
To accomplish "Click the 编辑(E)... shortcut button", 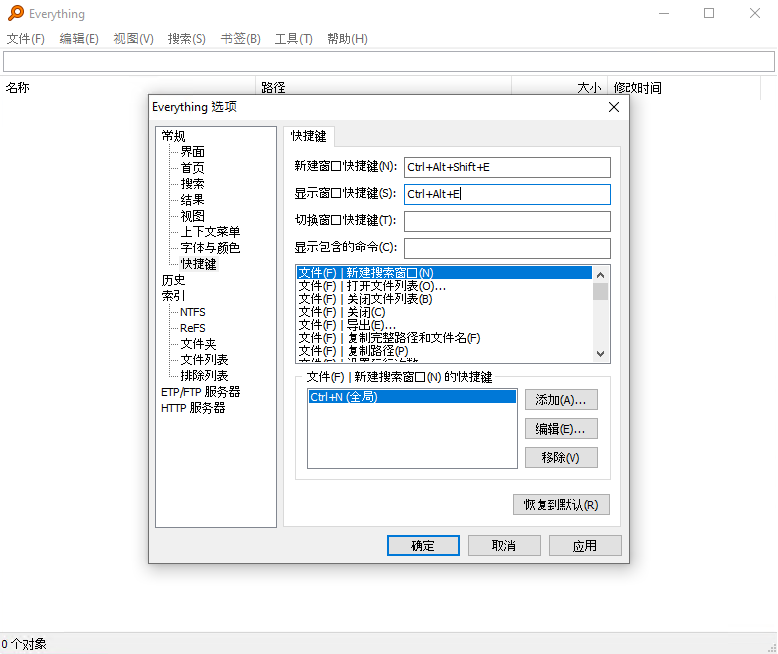I will 561,429.
